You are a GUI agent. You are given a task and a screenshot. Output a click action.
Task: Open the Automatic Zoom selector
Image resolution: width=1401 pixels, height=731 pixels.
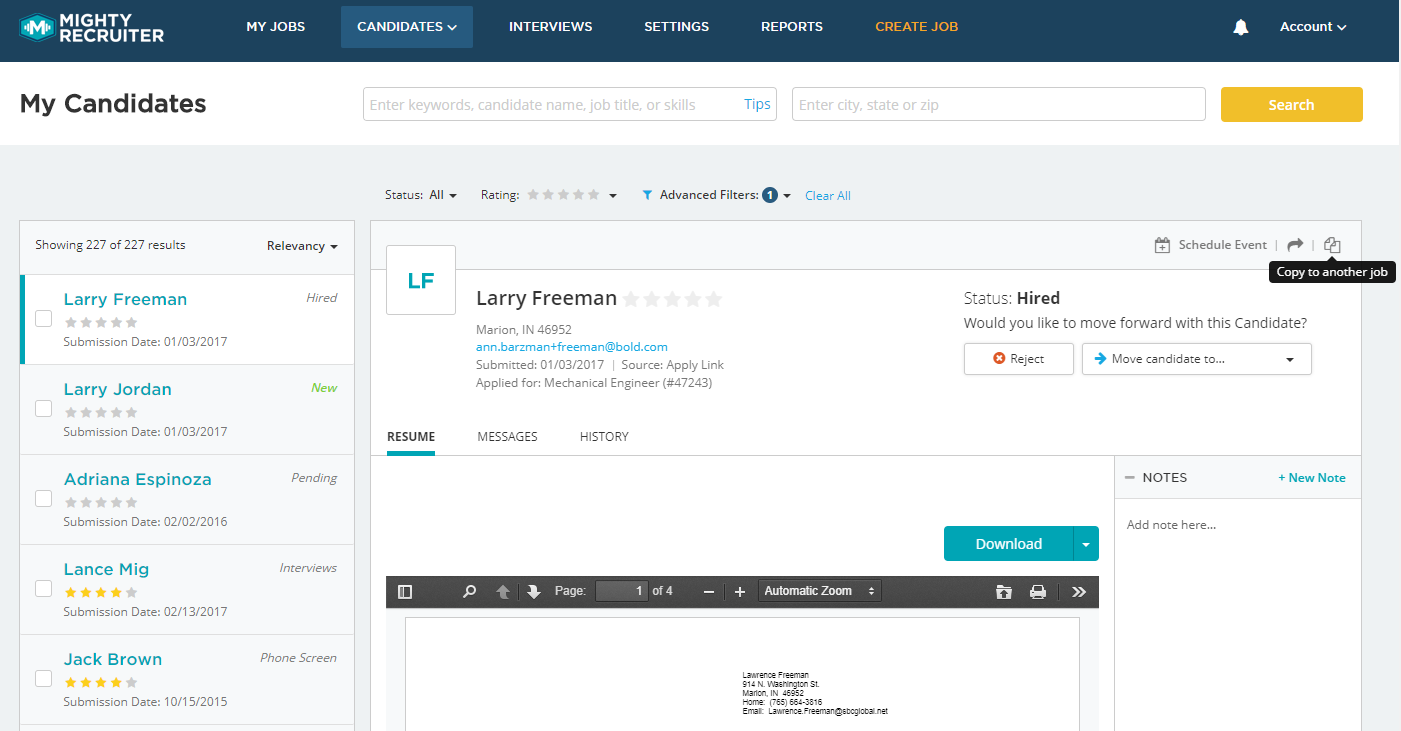[819, 591]
